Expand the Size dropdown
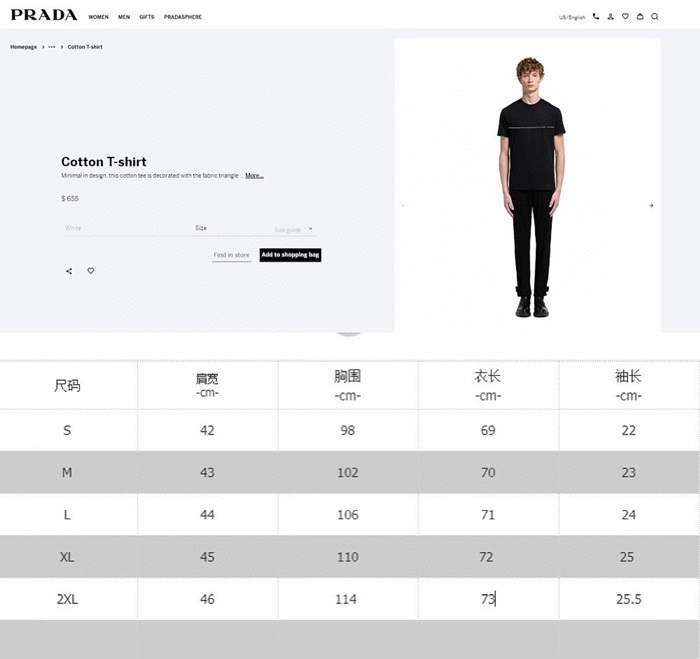Viewport: 700px width, 659px height. click(x=254, y=229)
